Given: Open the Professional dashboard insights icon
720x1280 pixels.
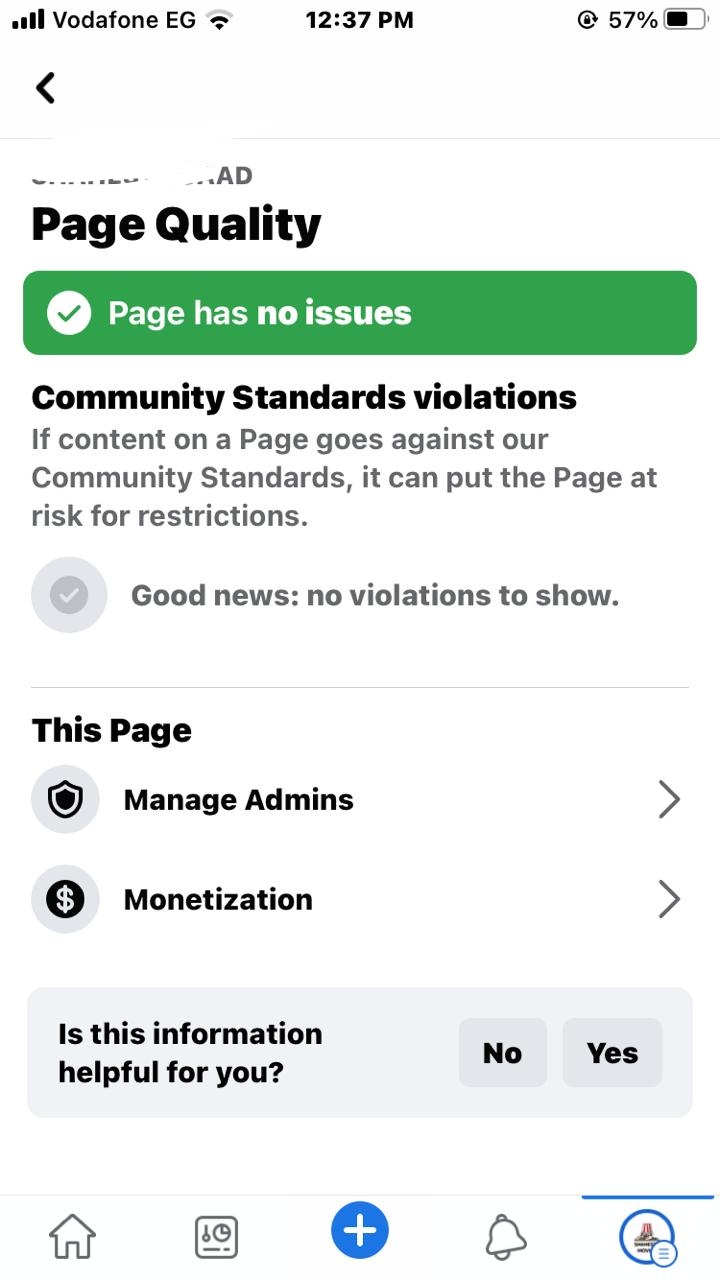Looking at the screenshot, I should 216,1237.
